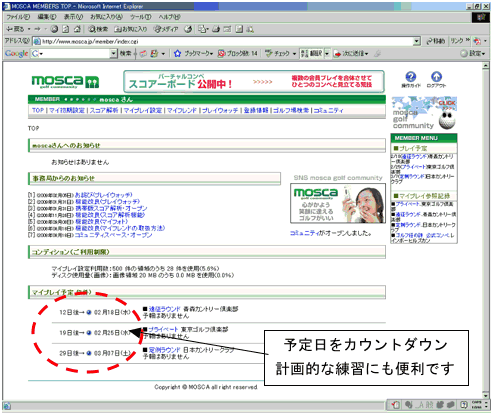The image size is (493, 415).
Task: Click the スコアーボード公開中 banner
Action: 254,81
